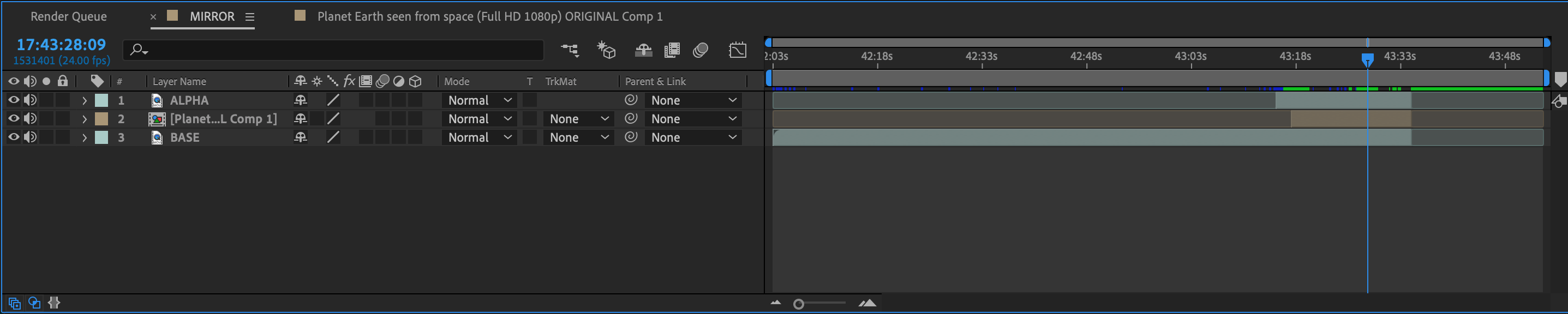Screen dimensions: 1568x314
Task: Click the lock column header icon
Action: (63, 81)
